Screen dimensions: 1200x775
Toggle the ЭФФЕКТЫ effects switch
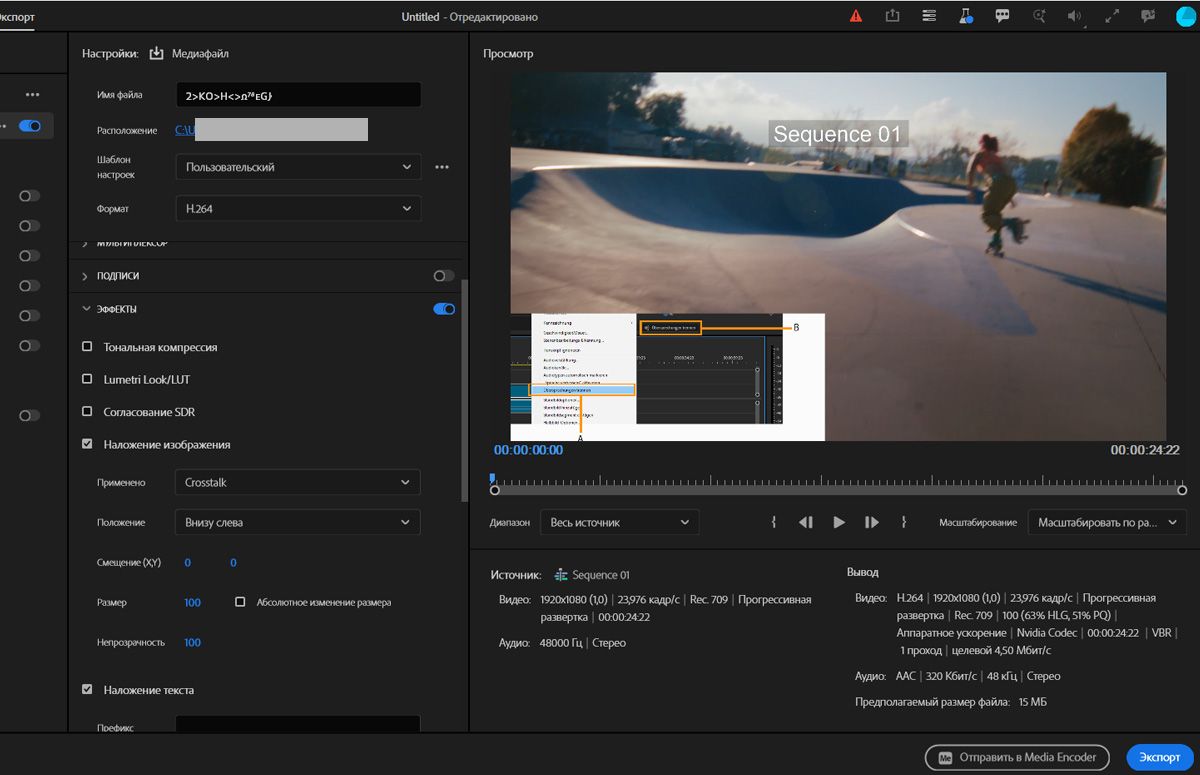pyautogui.click(x=443, y=309)
